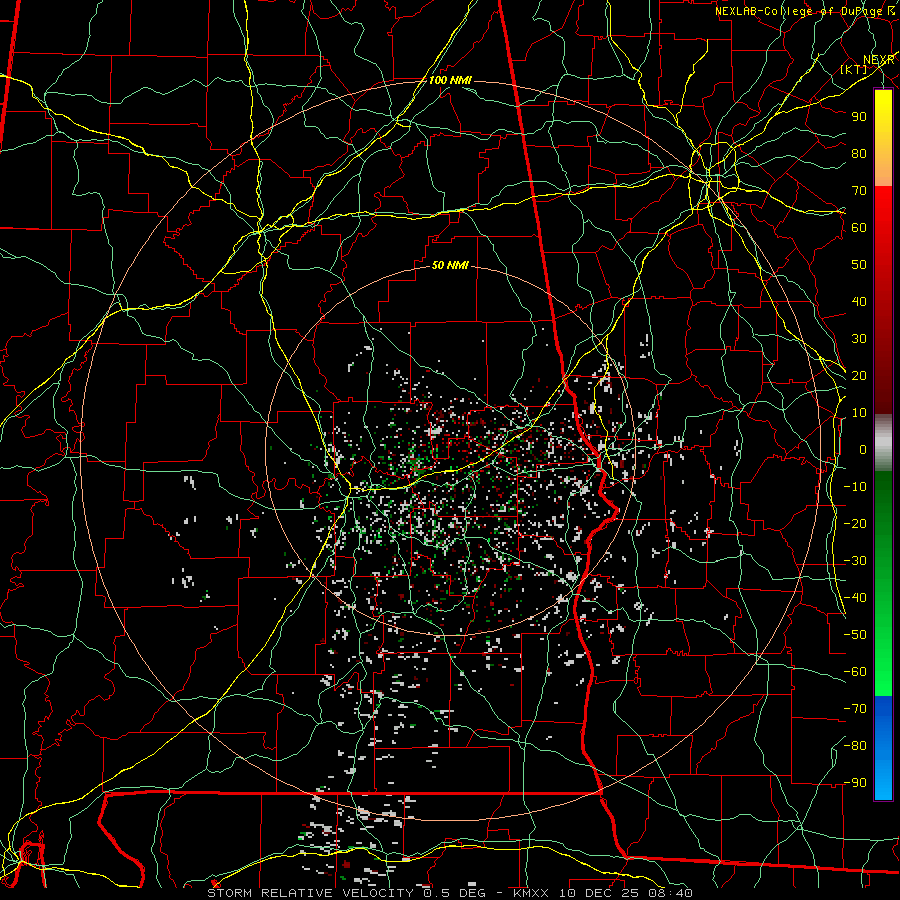Click the 60 knot label on velocity scale
900x900 pixels.
click(859, 228)
